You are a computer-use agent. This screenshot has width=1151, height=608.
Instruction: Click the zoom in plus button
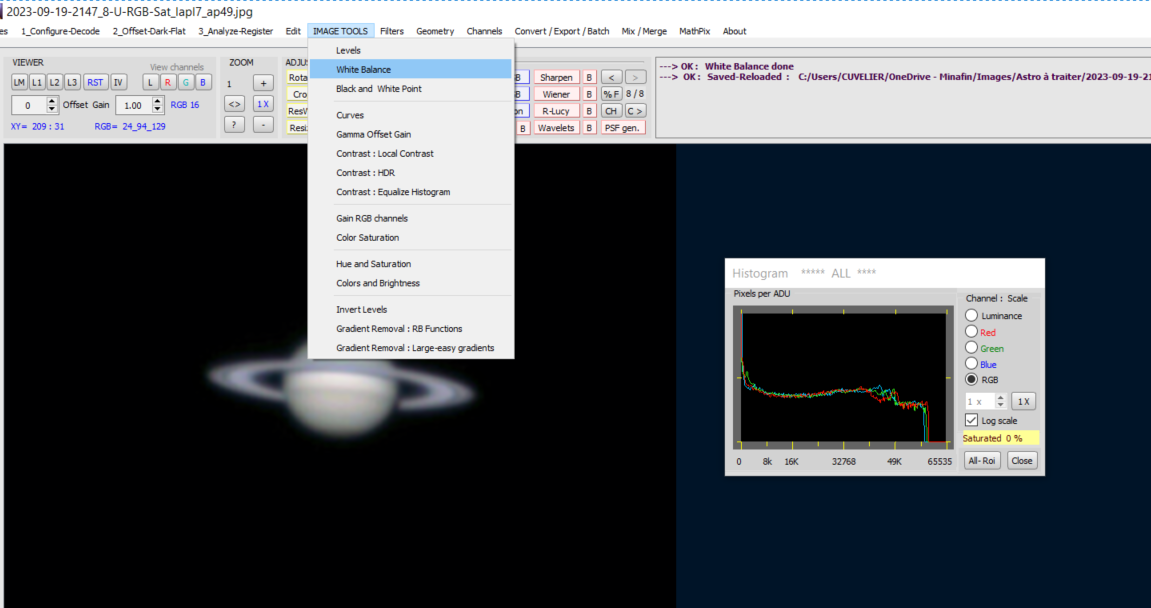point(263,83)
